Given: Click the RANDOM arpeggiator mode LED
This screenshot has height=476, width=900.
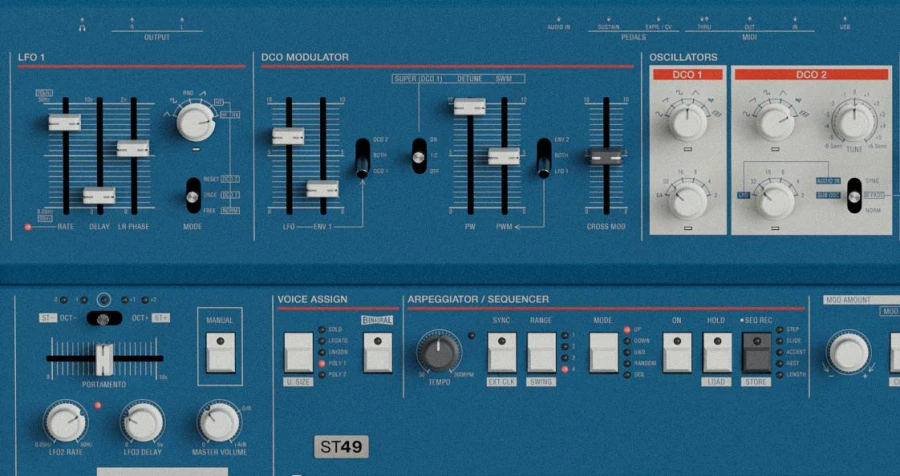Looking at the screenshot, I should (627, 363).
